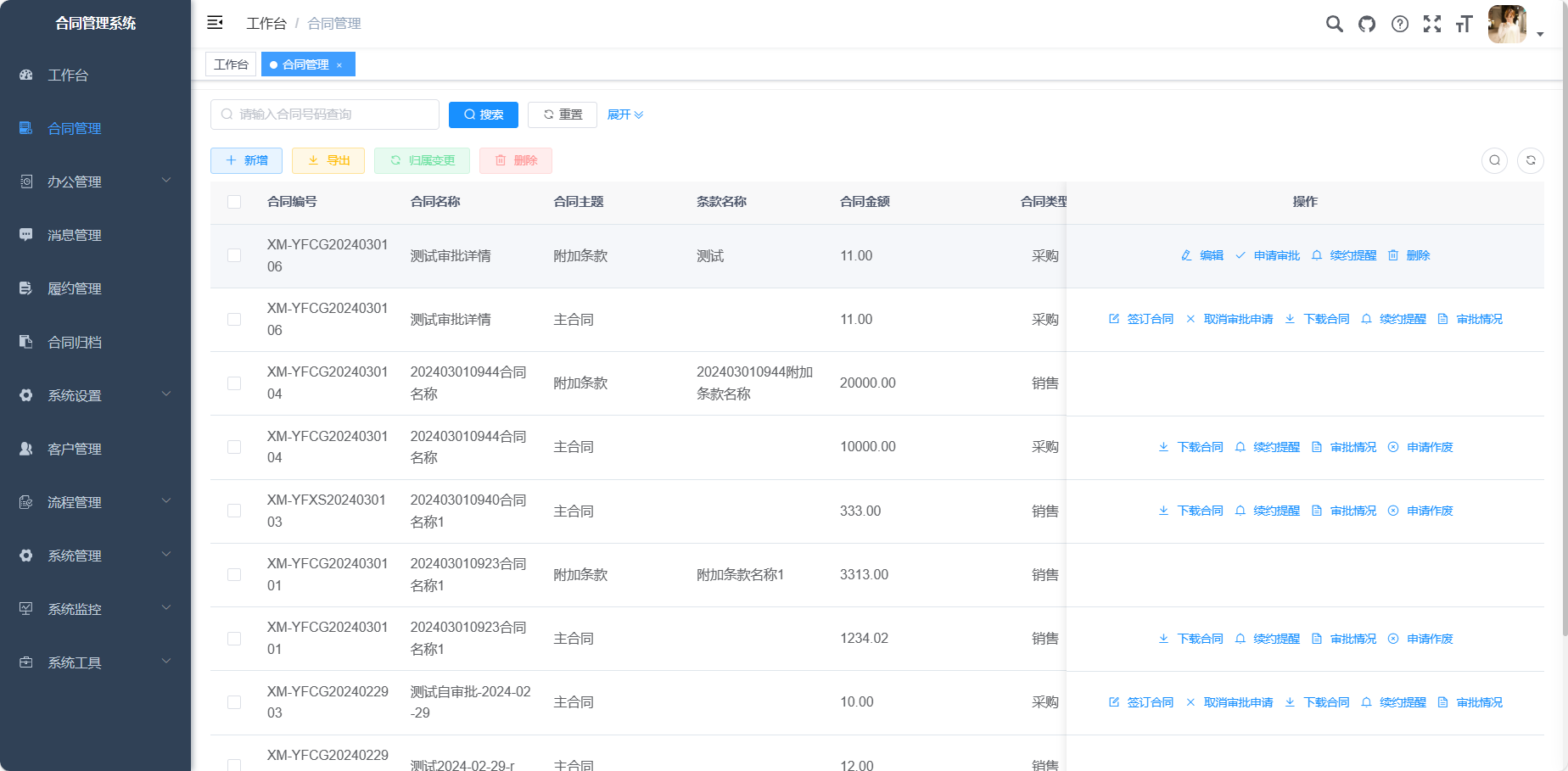Open the header search magnifier icon
1568x771 pixels.
tap(1335, 24)
